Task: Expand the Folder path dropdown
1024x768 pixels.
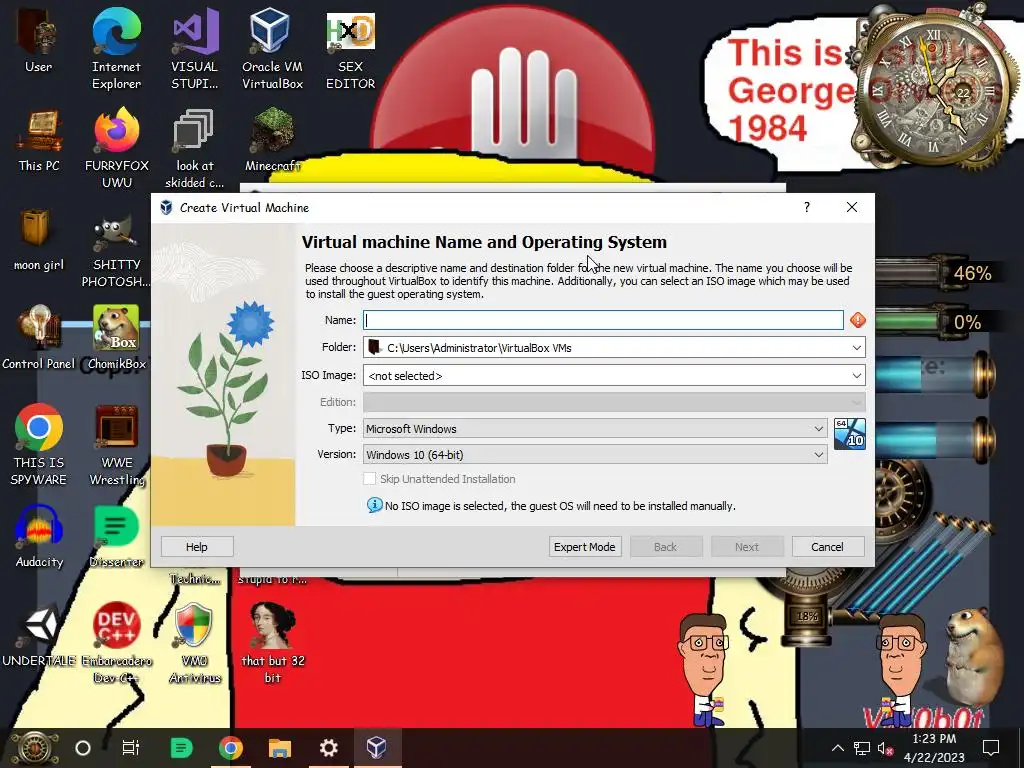Action: coord(856,347)
